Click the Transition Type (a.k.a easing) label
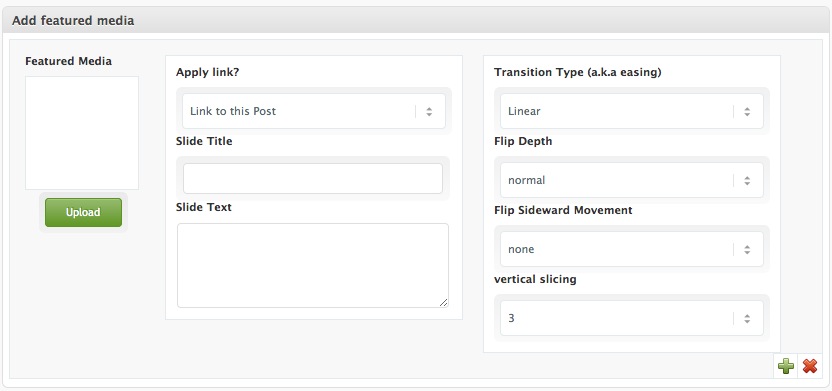Screen dimensions: 832x391 (x=578, y=72)
